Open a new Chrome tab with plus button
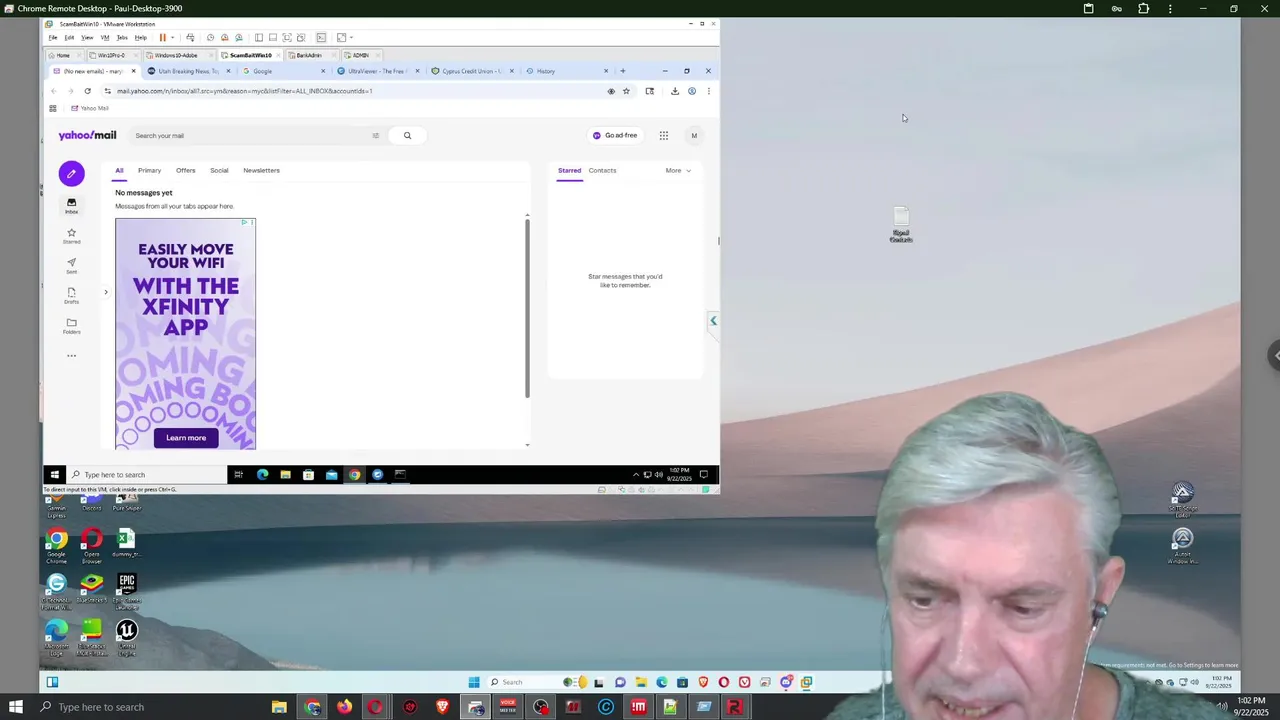This screenshot has width=1280, height=720. coord(622,71)
